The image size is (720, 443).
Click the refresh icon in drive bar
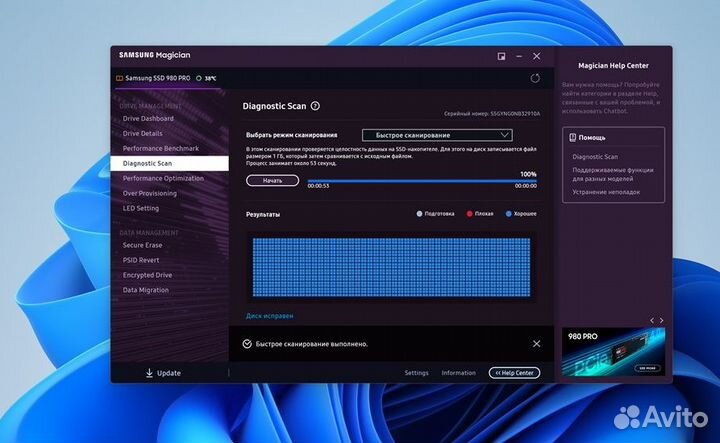click(x=535, y=78)
